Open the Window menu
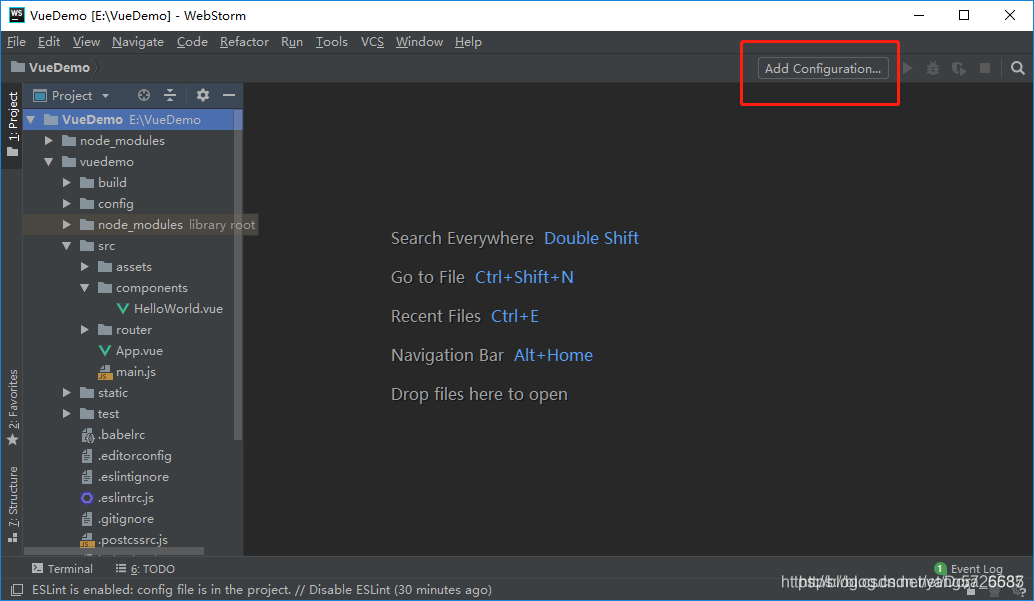1034x601 pixels. (419, 42)
